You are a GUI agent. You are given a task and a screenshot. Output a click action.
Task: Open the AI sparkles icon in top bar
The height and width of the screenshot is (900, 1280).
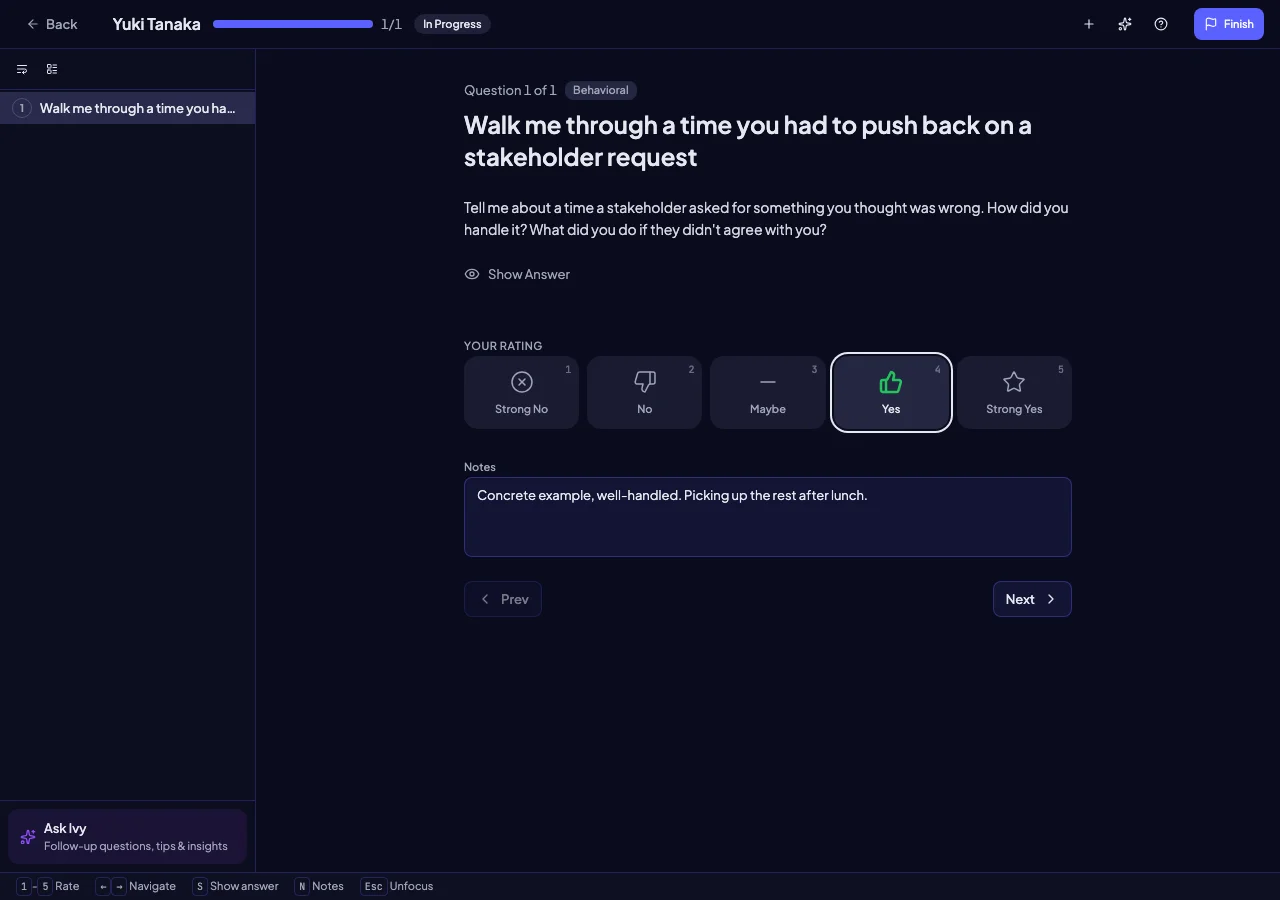(x=1125, y=24)
